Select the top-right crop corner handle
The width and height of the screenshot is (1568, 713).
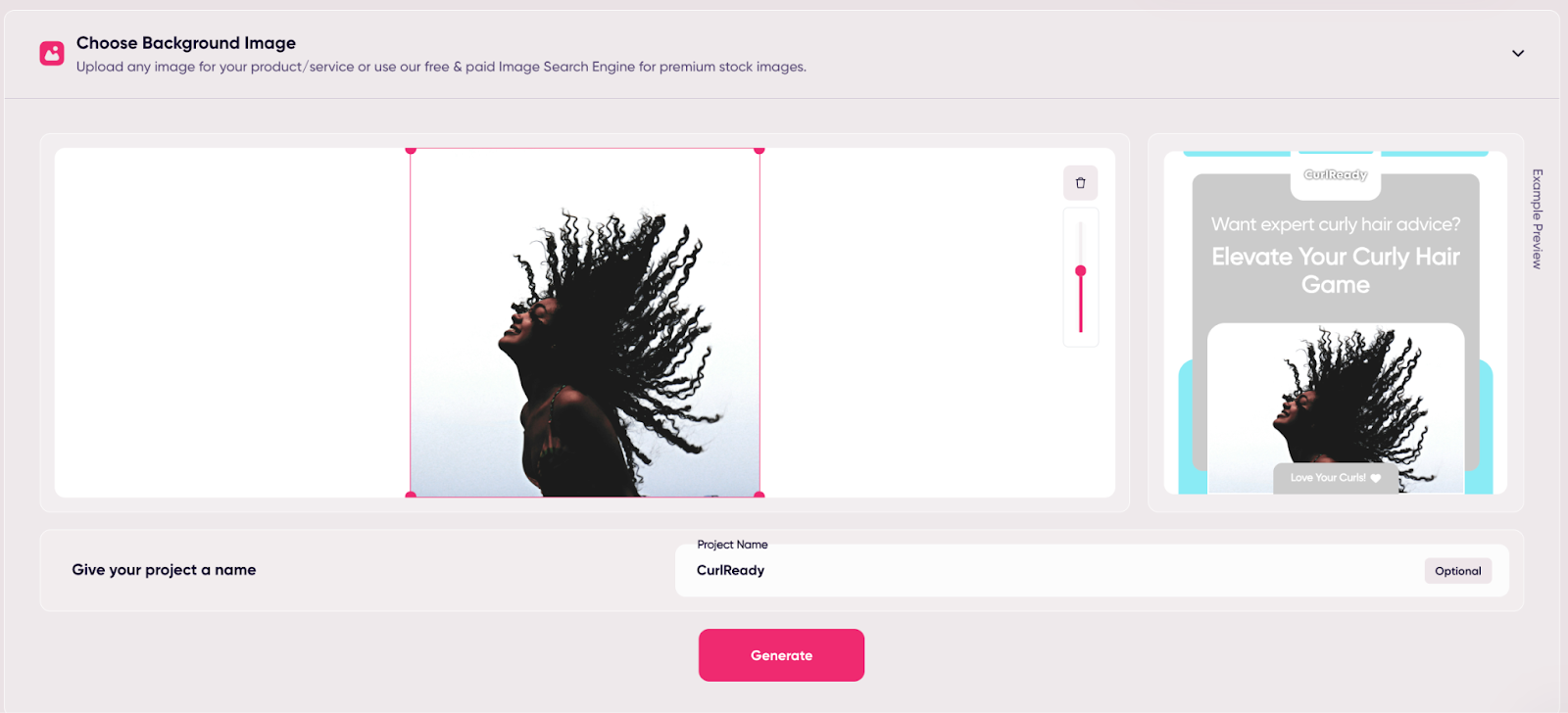[x=759, y=150]
